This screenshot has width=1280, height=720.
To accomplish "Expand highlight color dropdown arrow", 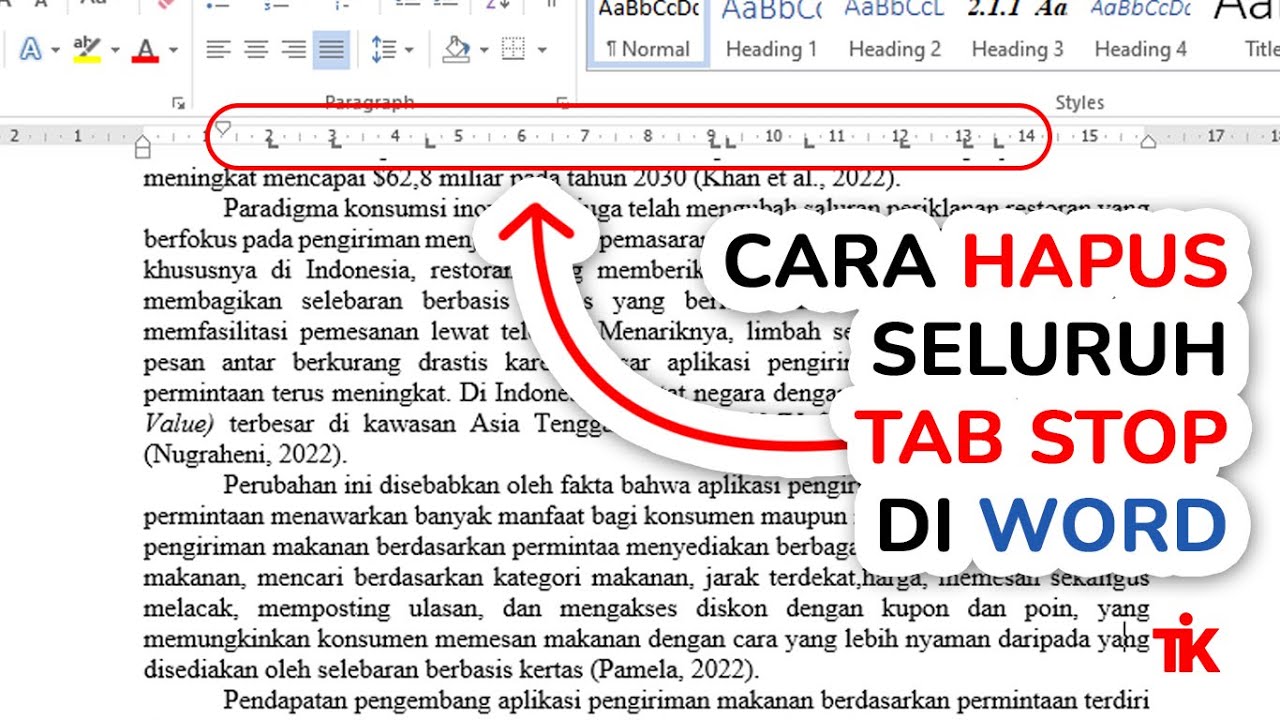I will tap(115, 49).
